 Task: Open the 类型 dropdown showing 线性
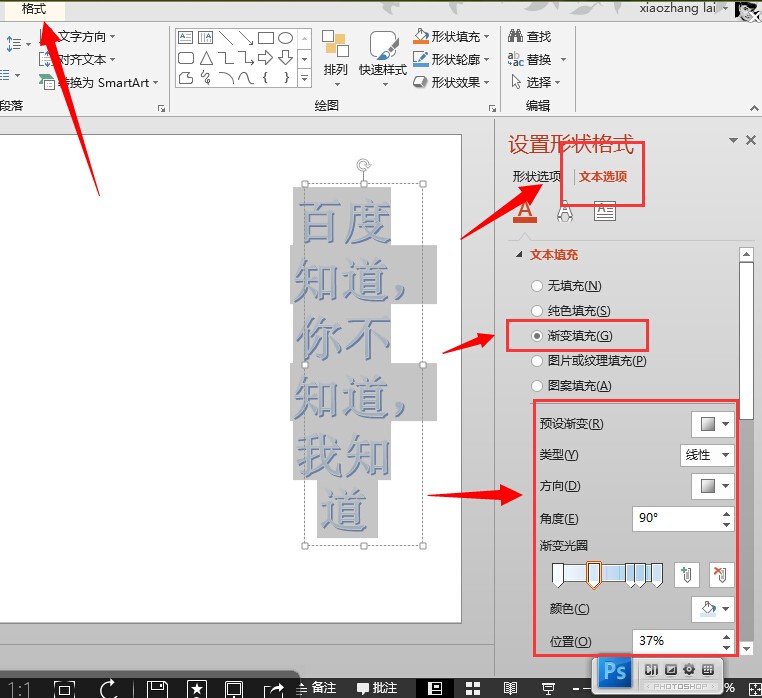[707, 455]
